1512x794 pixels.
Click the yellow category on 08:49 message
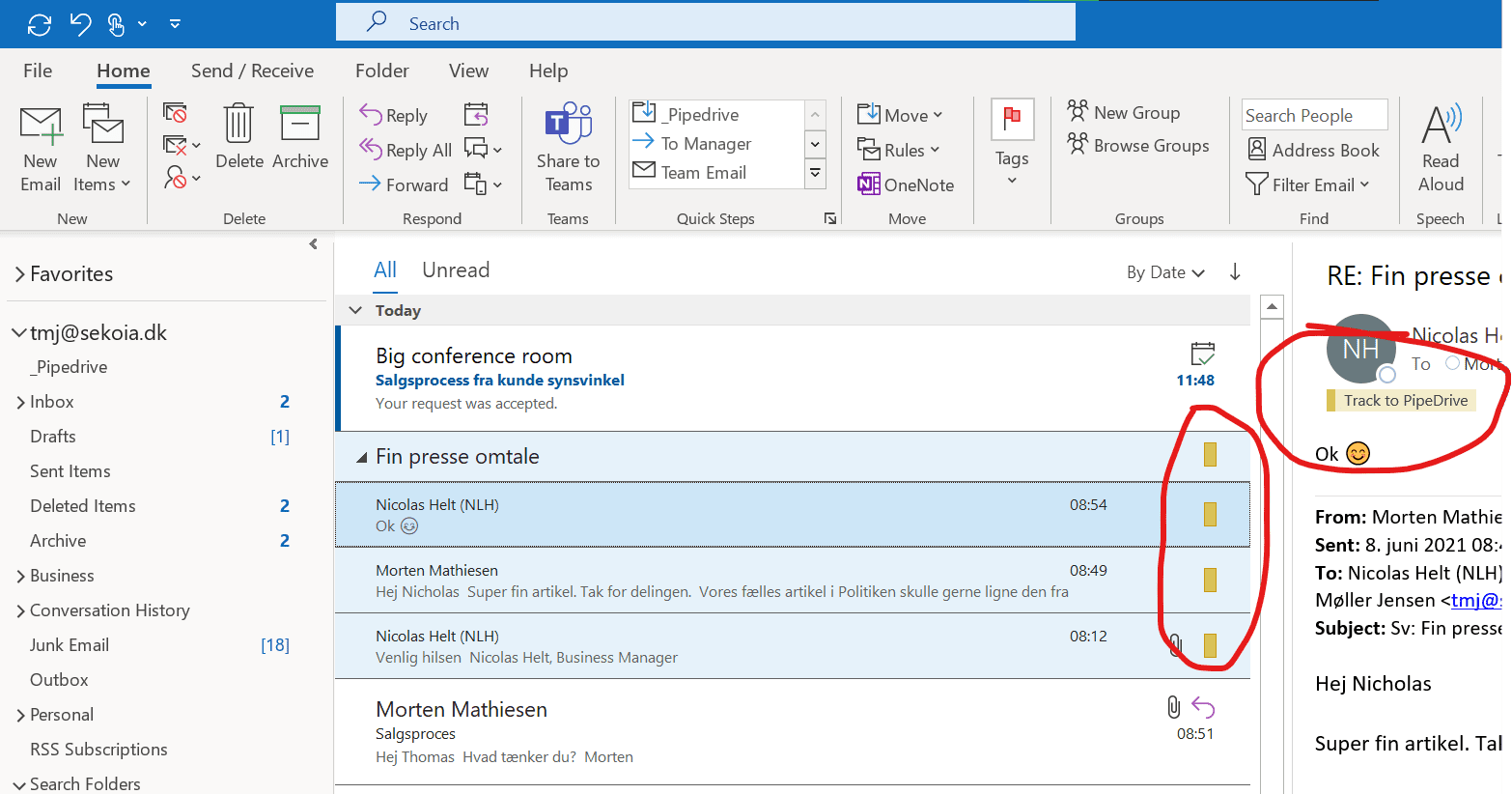click(1210, 580)
